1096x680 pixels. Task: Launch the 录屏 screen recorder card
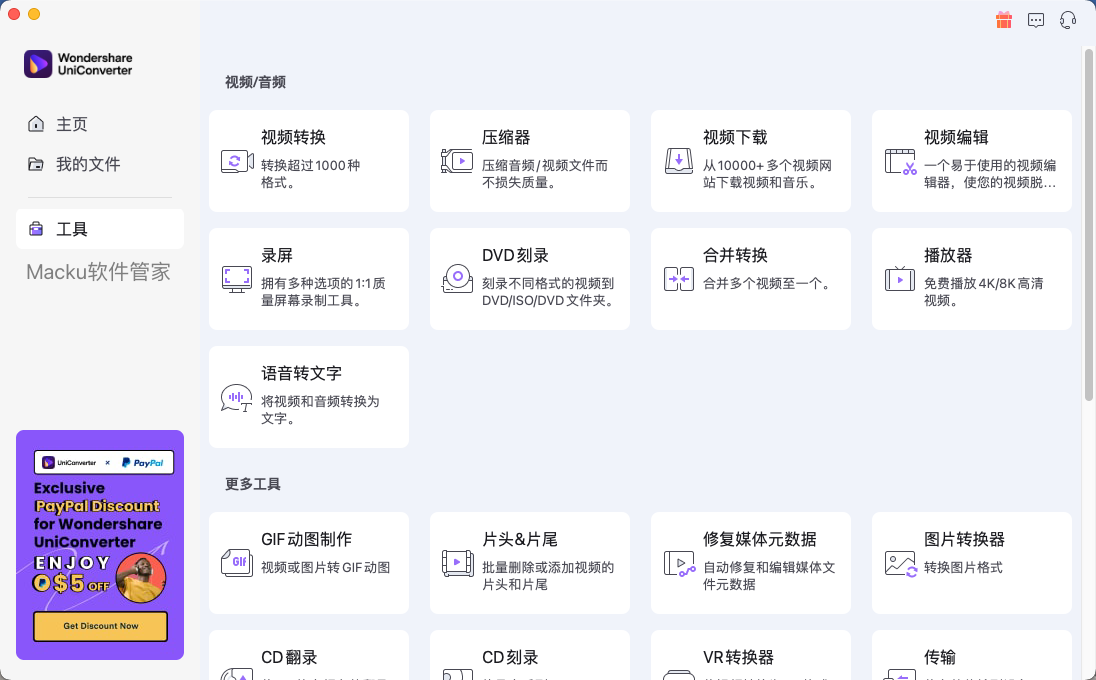coord(309,279)
